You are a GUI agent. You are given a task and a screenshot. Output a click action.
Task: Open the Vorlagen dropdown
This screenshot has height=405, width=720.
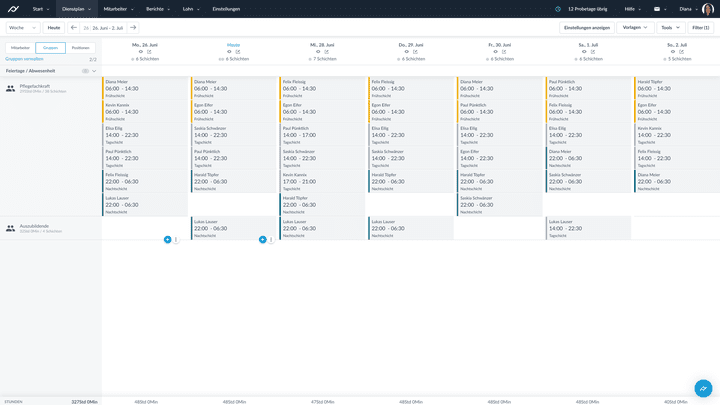point(634,28)
